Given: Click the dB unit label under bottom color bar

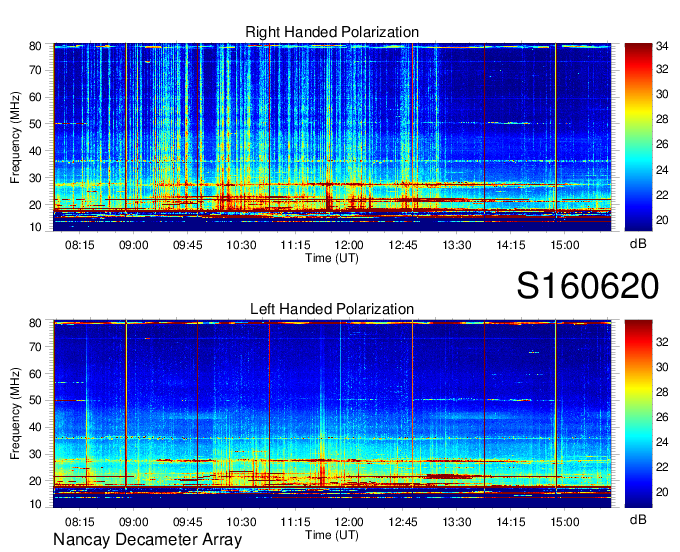Looking at the screenshot, I should pos(638,519).
